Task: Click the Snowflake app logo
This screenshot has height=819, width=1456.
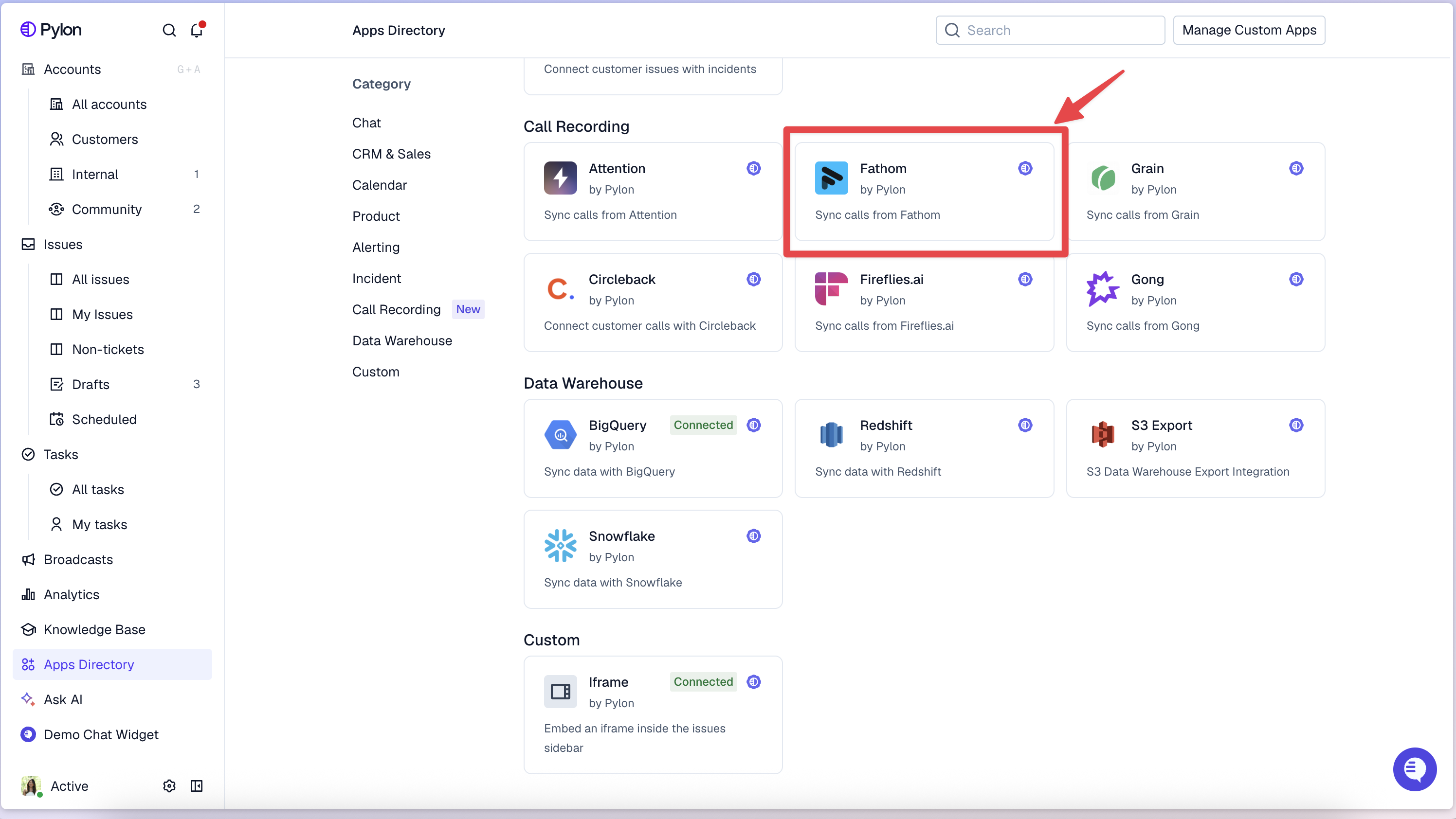Action: pos(560,546)
